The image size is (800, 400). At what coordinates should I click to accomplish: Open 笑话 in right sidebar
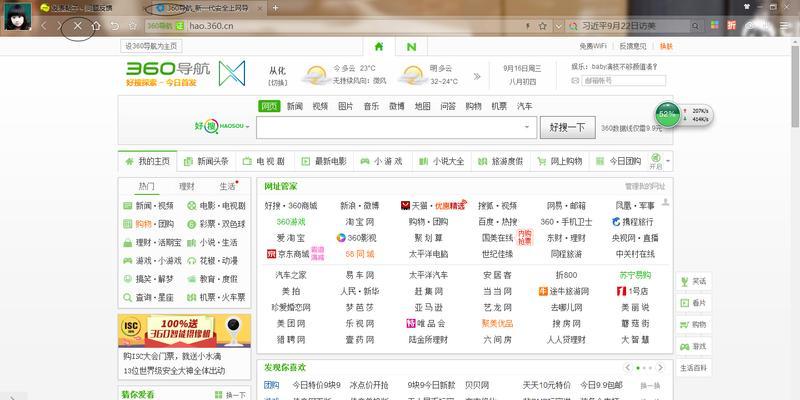694,281
